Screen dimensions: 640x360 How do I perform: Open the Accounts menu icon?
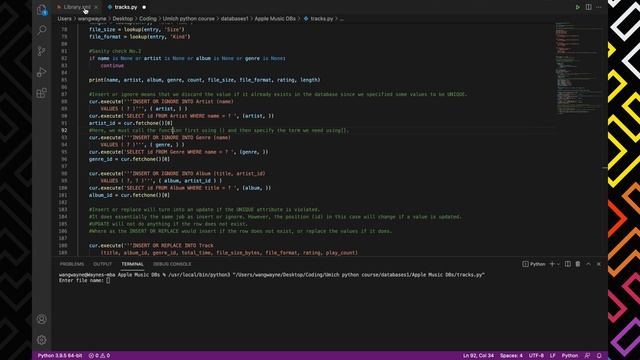point(42,319)
